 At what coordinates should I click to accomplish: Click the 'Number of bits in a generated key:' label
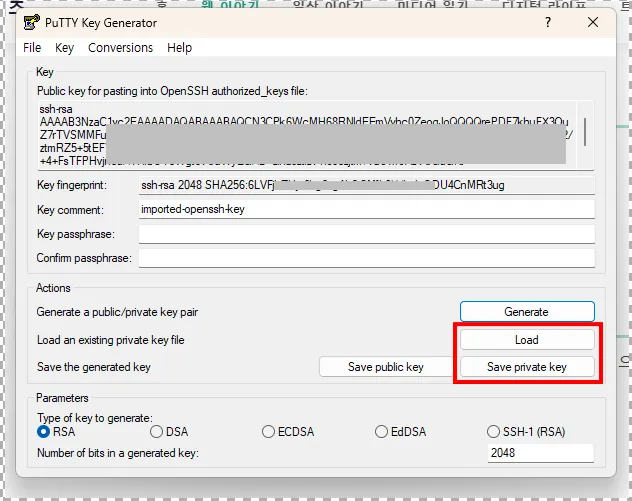pyautogui.click(x=118, y=453)
